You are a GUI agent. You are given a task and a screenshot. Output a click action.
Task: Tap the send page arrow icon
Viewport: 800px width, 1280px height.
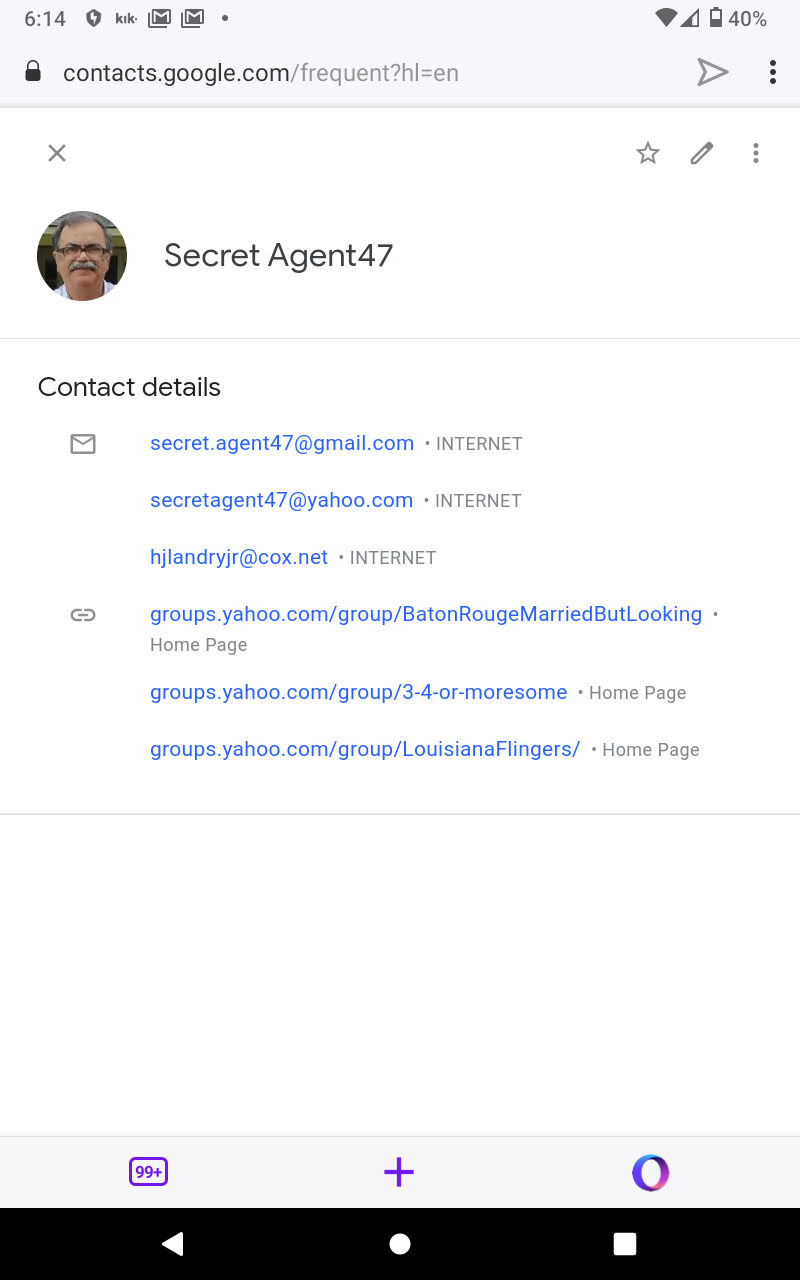pyautogui.click(x=712, y=72)
